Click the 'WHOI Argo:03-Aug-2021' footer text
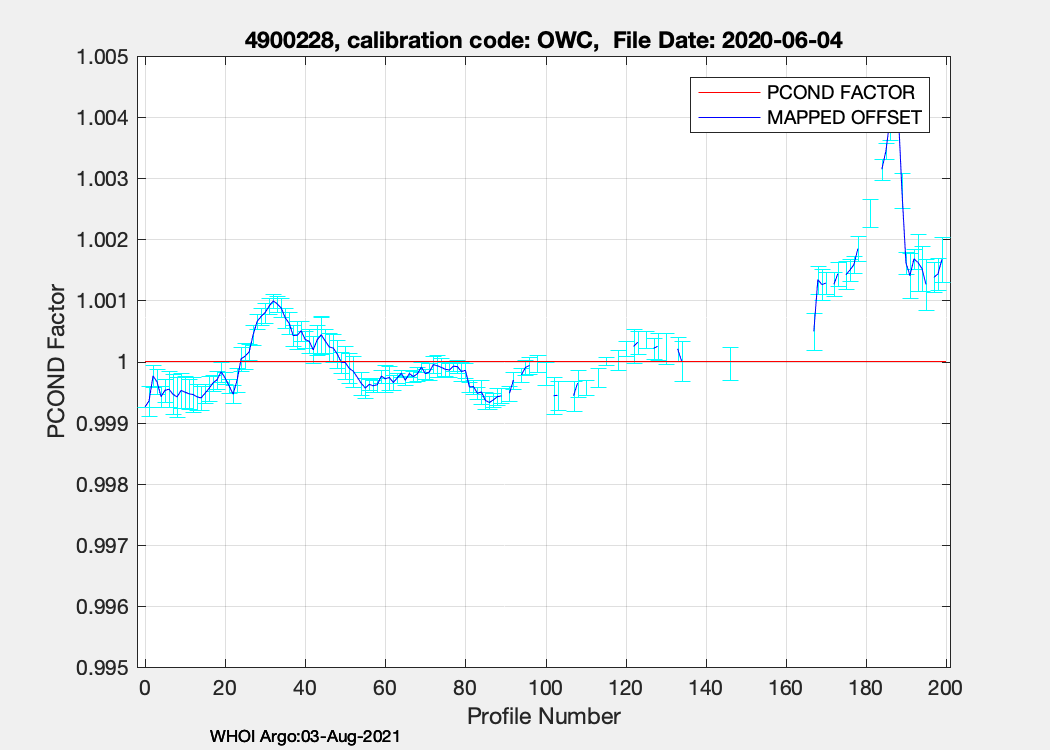This screenshot has height=750, width=1050. pyautogui.click(x=305, y=737)
